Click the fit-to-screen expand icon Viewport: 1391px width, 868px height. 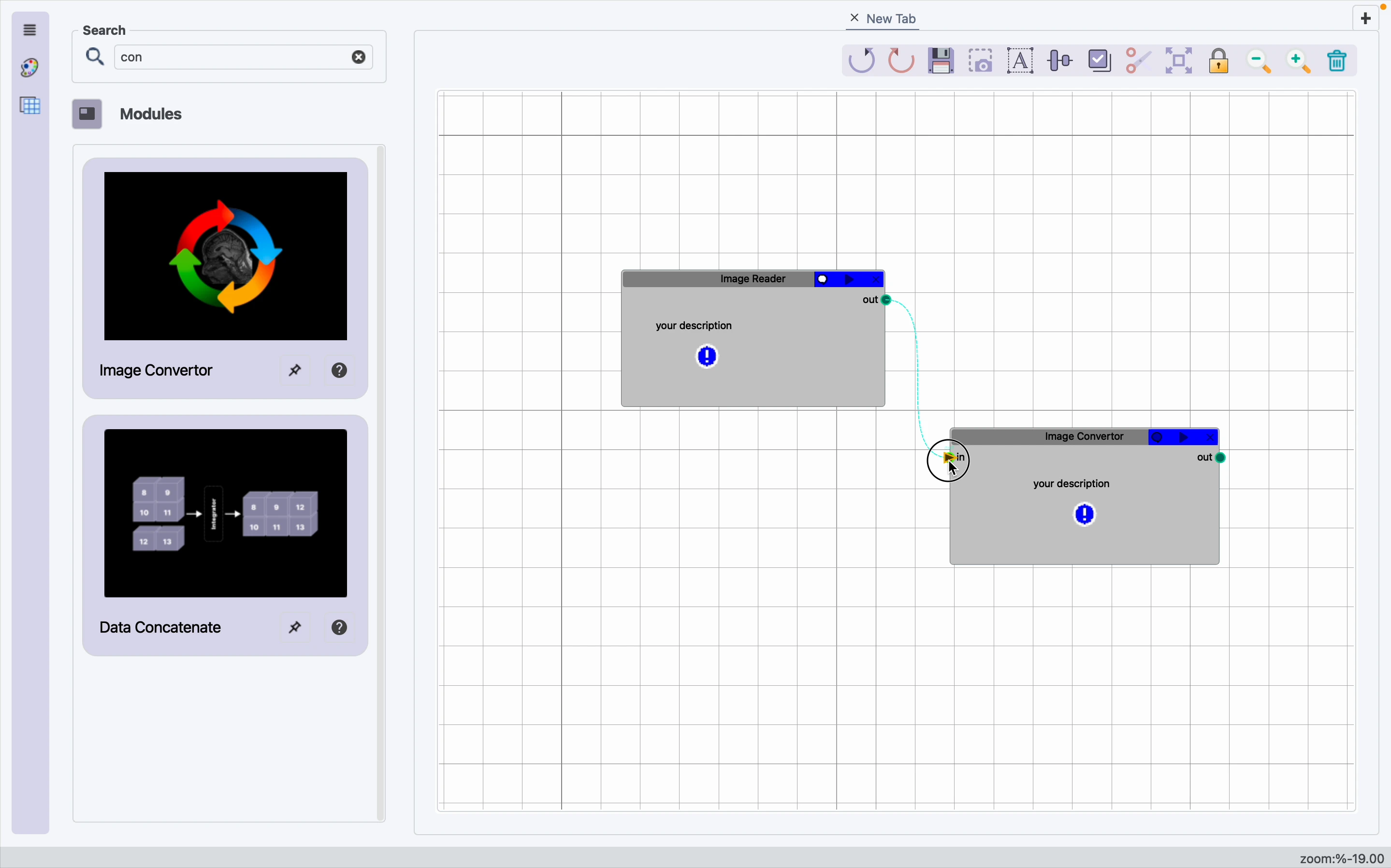1179,61
